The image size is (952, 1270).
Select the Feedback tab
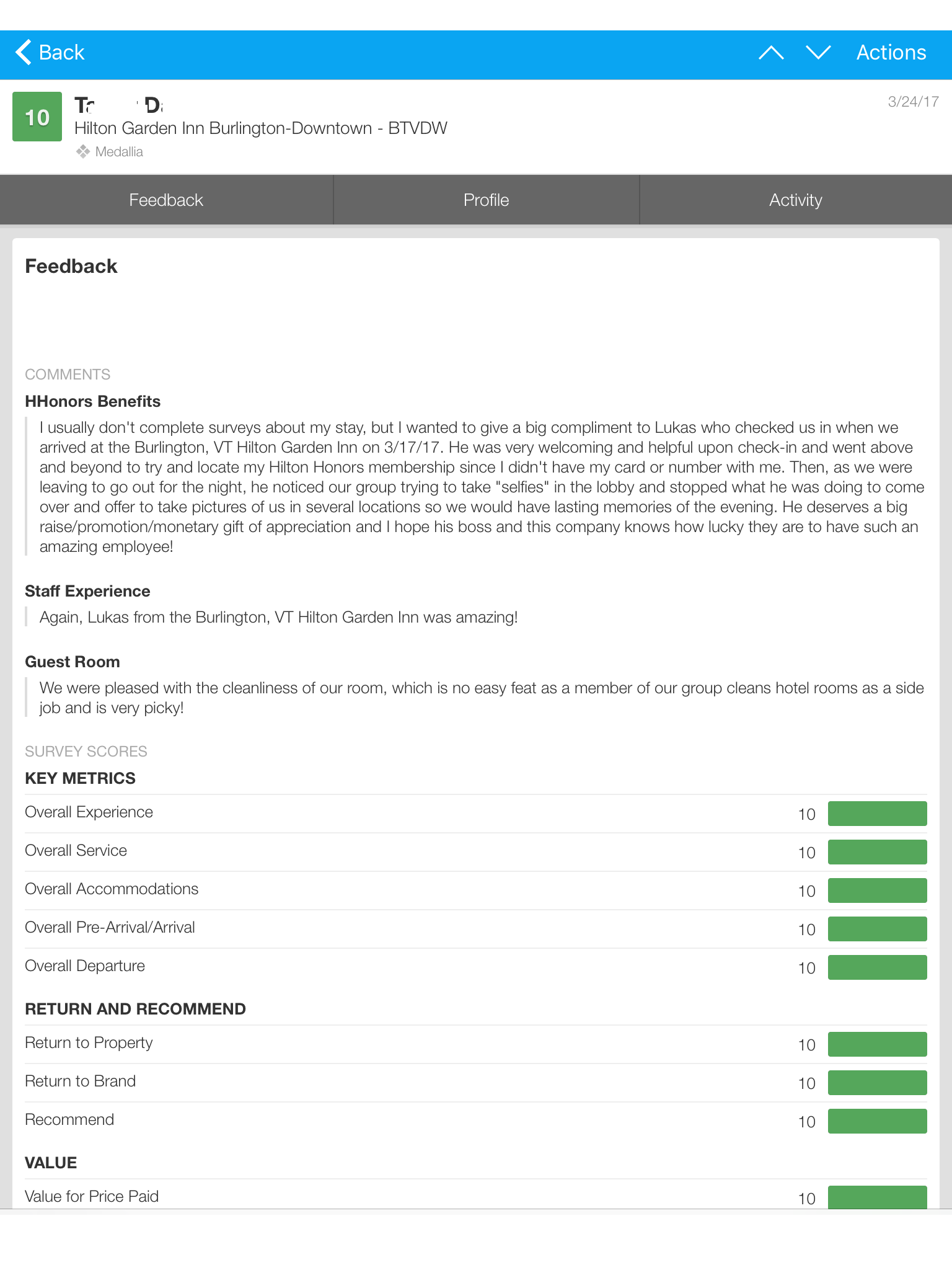[x=166, y=200]
